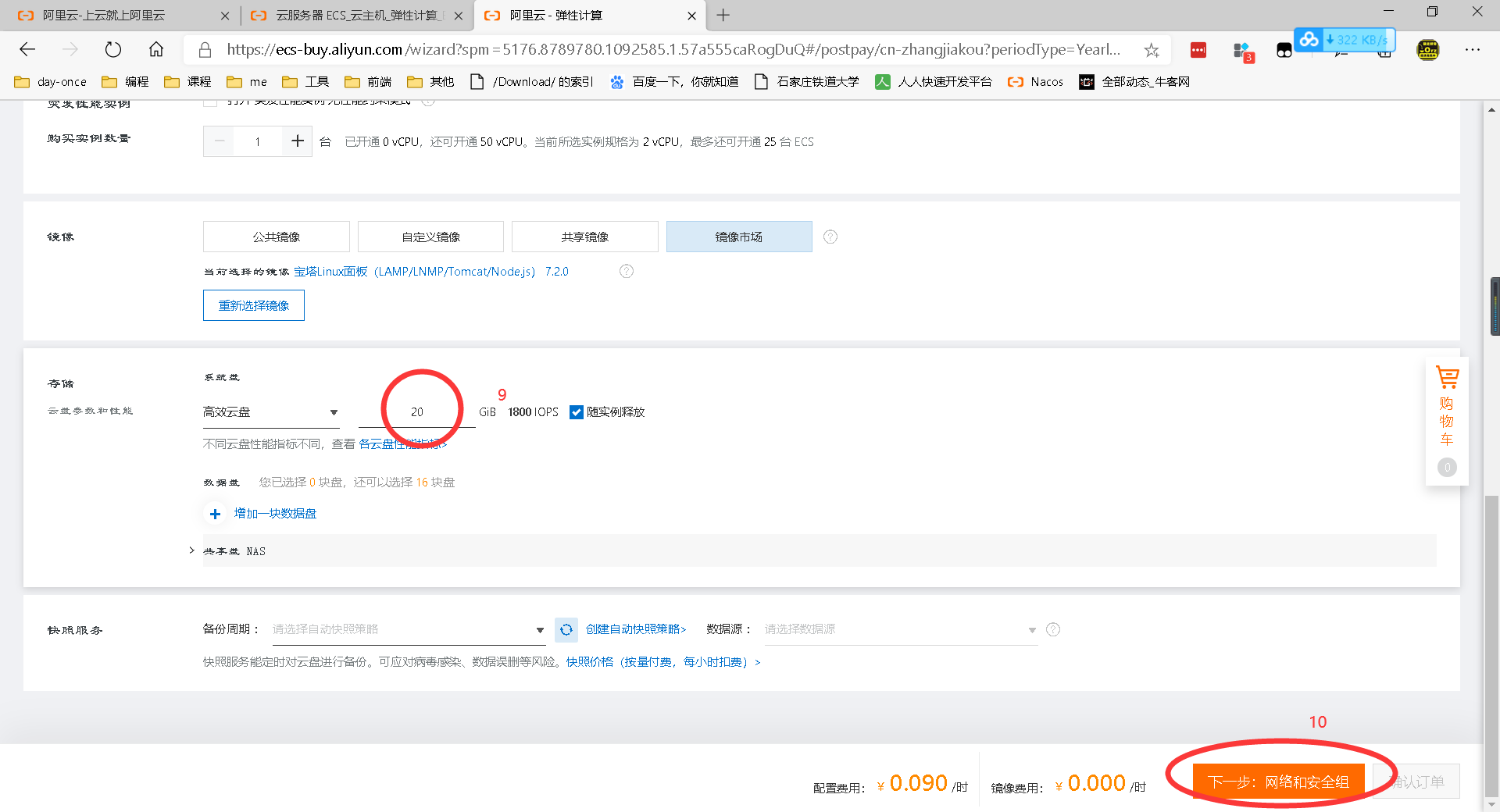Open the 课程 bookmark folder
This screenshot has height=812, width=1500.
tap(188, 82)
